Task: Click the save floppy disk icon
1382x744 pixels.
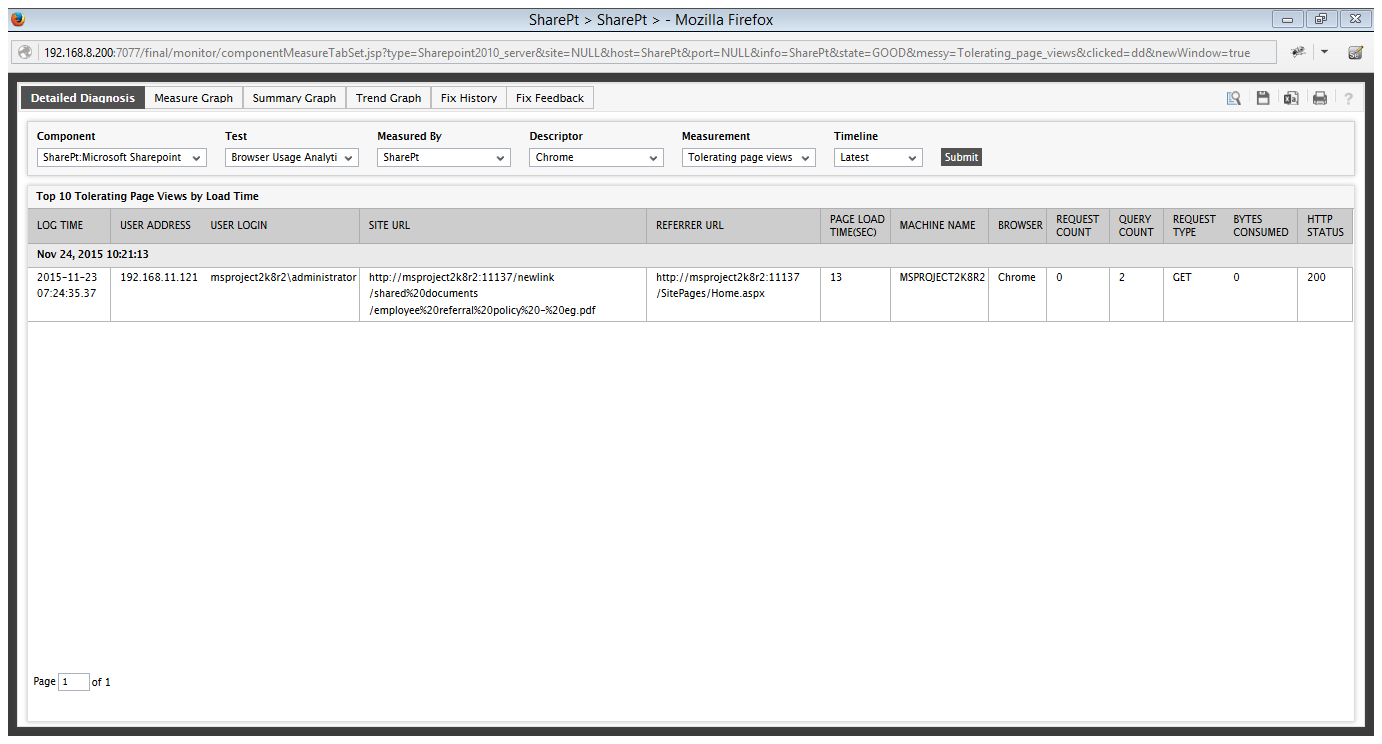Action: (x=1263, y=98)
